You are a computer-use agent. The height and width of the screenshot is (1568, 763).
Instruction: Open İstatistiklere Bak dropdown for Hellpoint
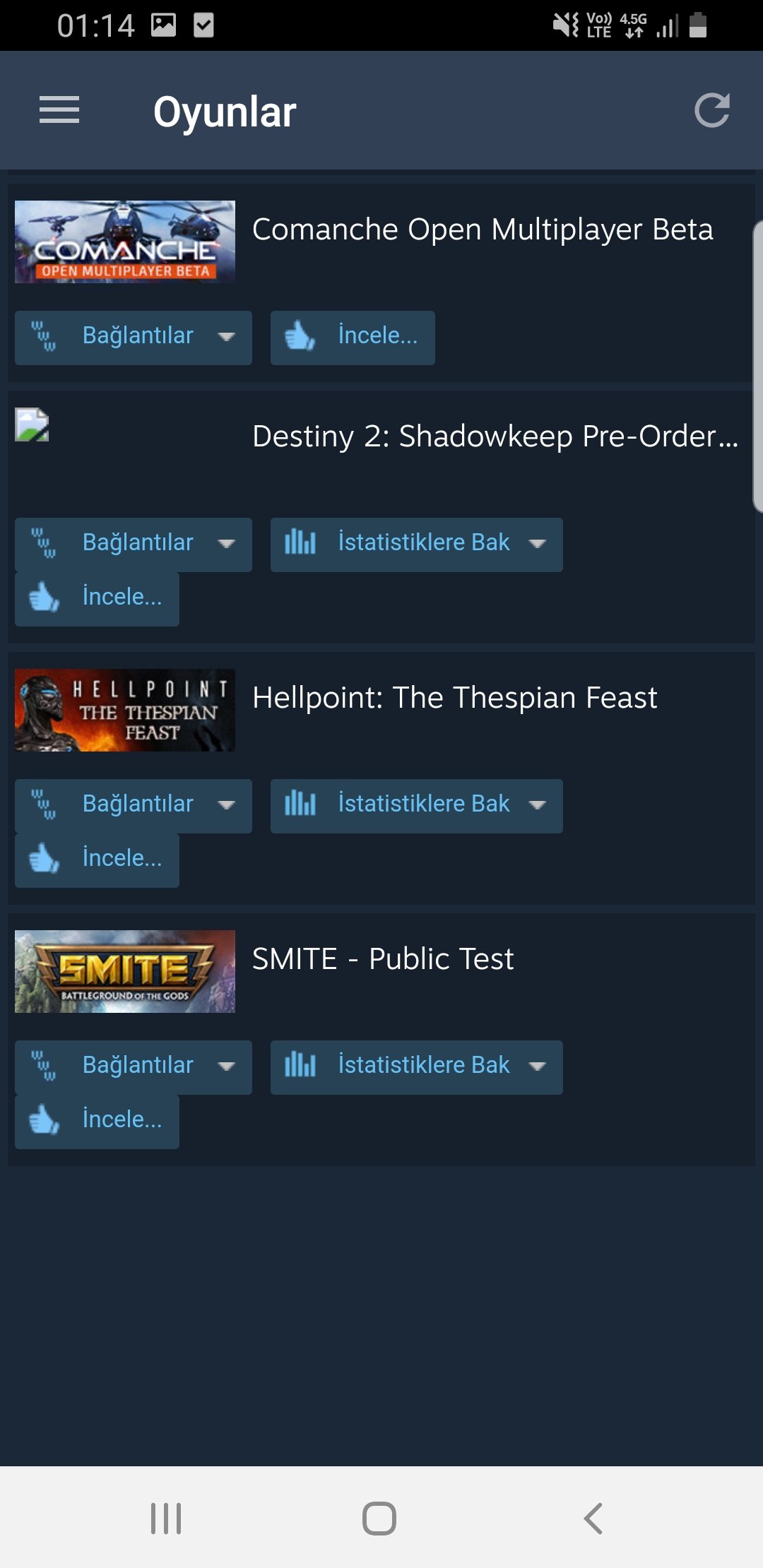click(x=417, y=806)
